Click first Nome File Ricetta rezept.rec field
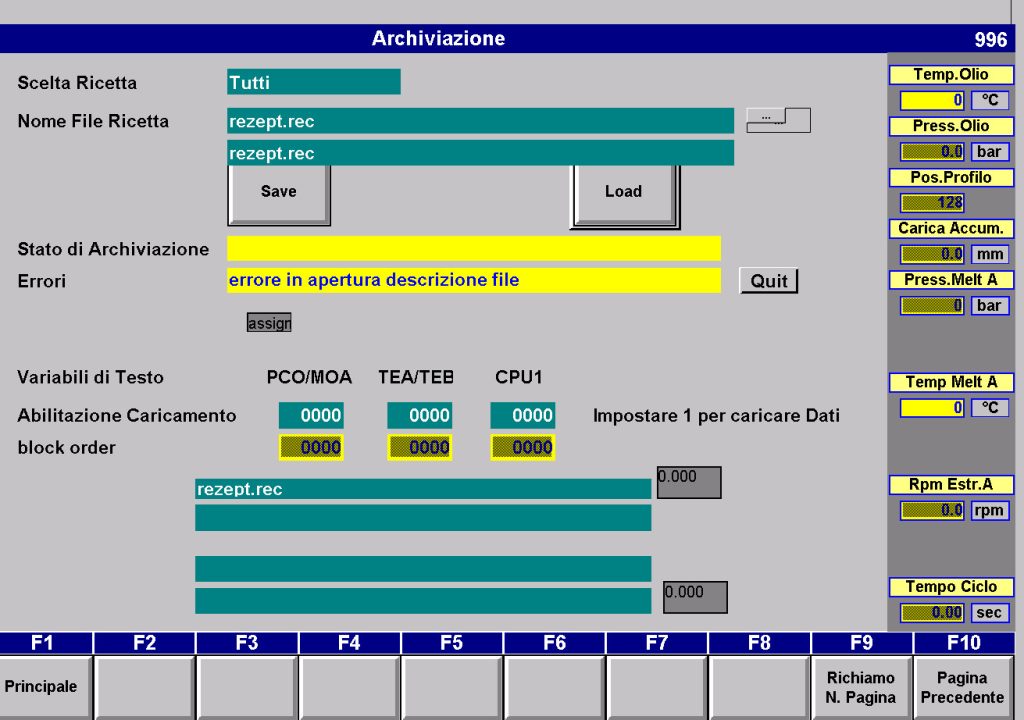1024x720 pixels. (481, 121)
